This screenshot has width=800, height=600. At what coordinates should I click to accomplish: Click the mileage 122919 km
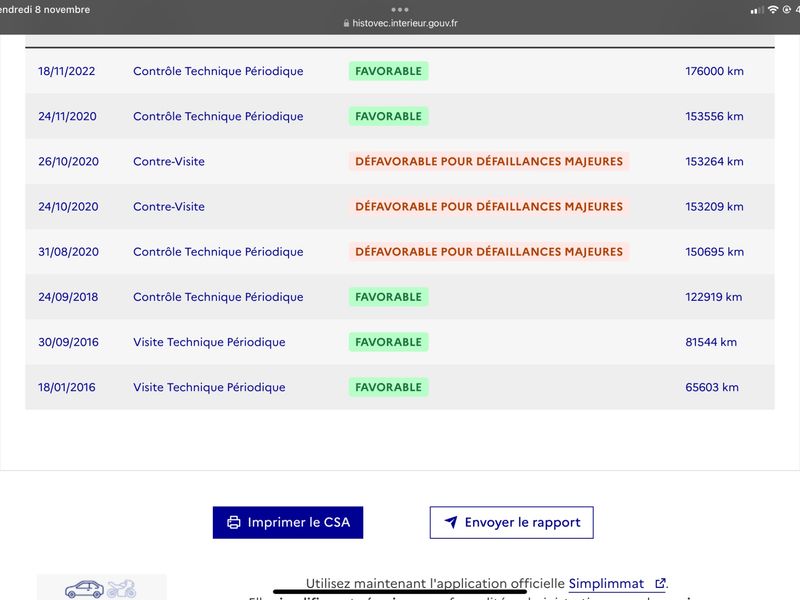(714, 297)
